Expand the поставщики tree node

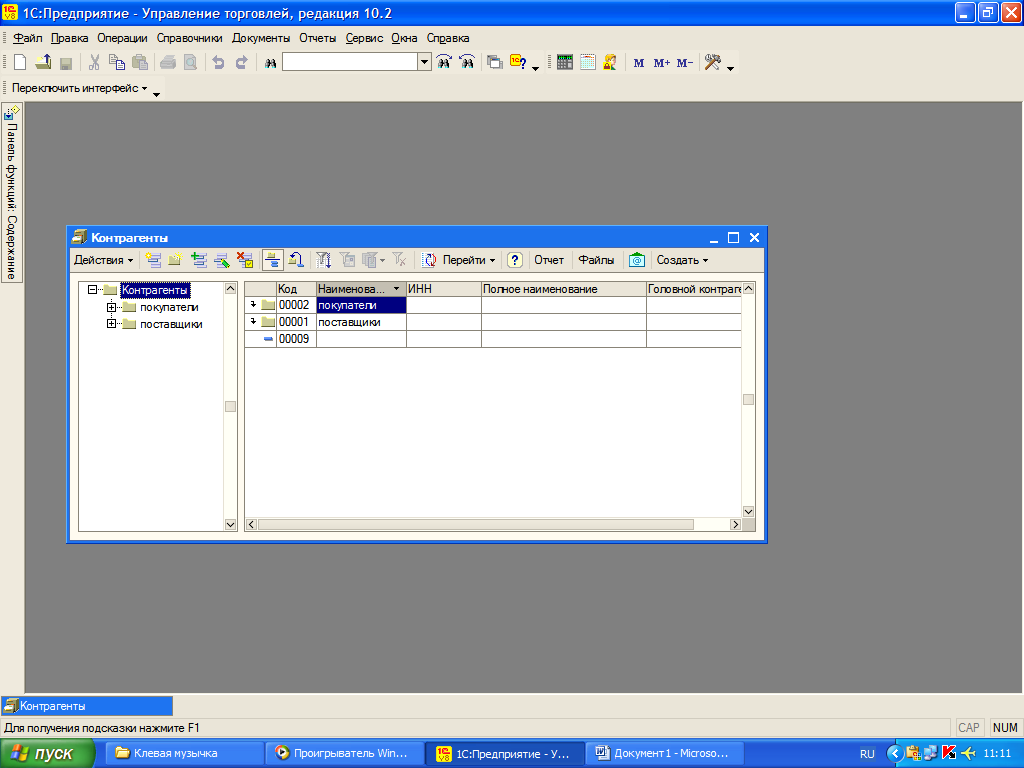point(111,324)
